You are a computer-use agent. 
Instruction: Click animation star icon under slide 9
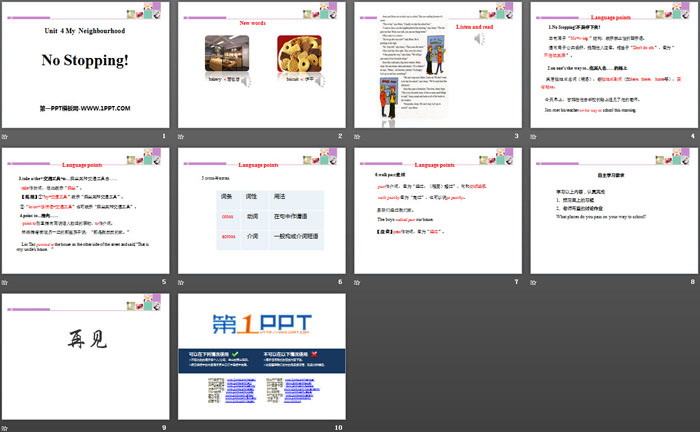pyautogui.click(x=4, y=428)
